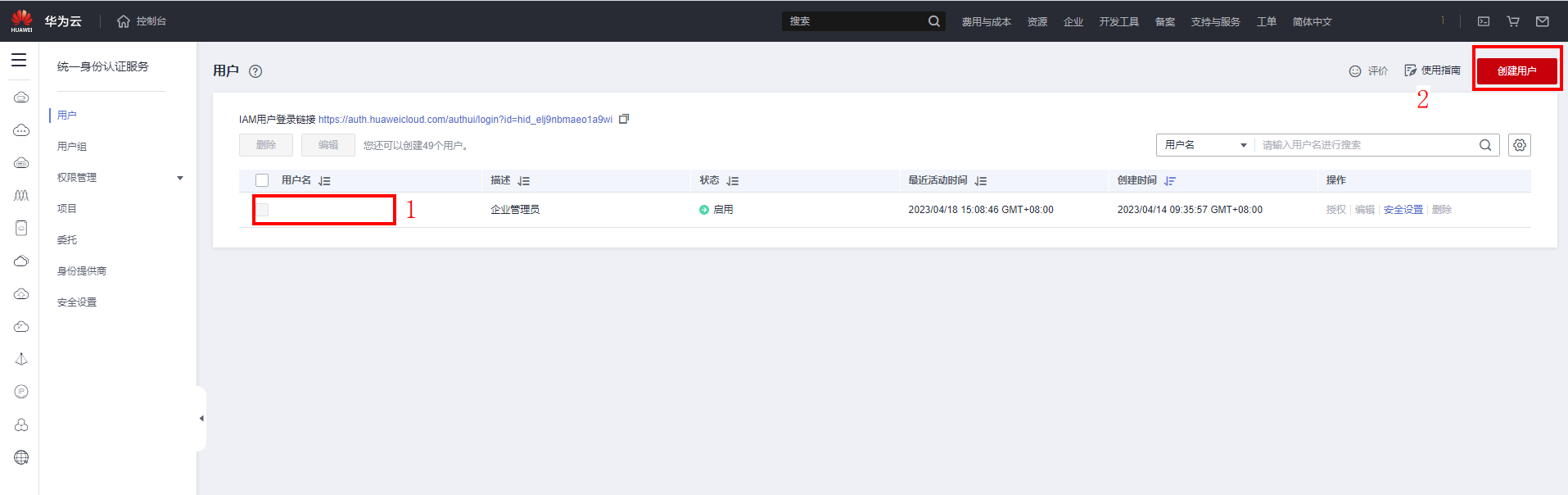1568x495 pixels.
Task: Open the 开发工具 top menu
Action: 1119,22
